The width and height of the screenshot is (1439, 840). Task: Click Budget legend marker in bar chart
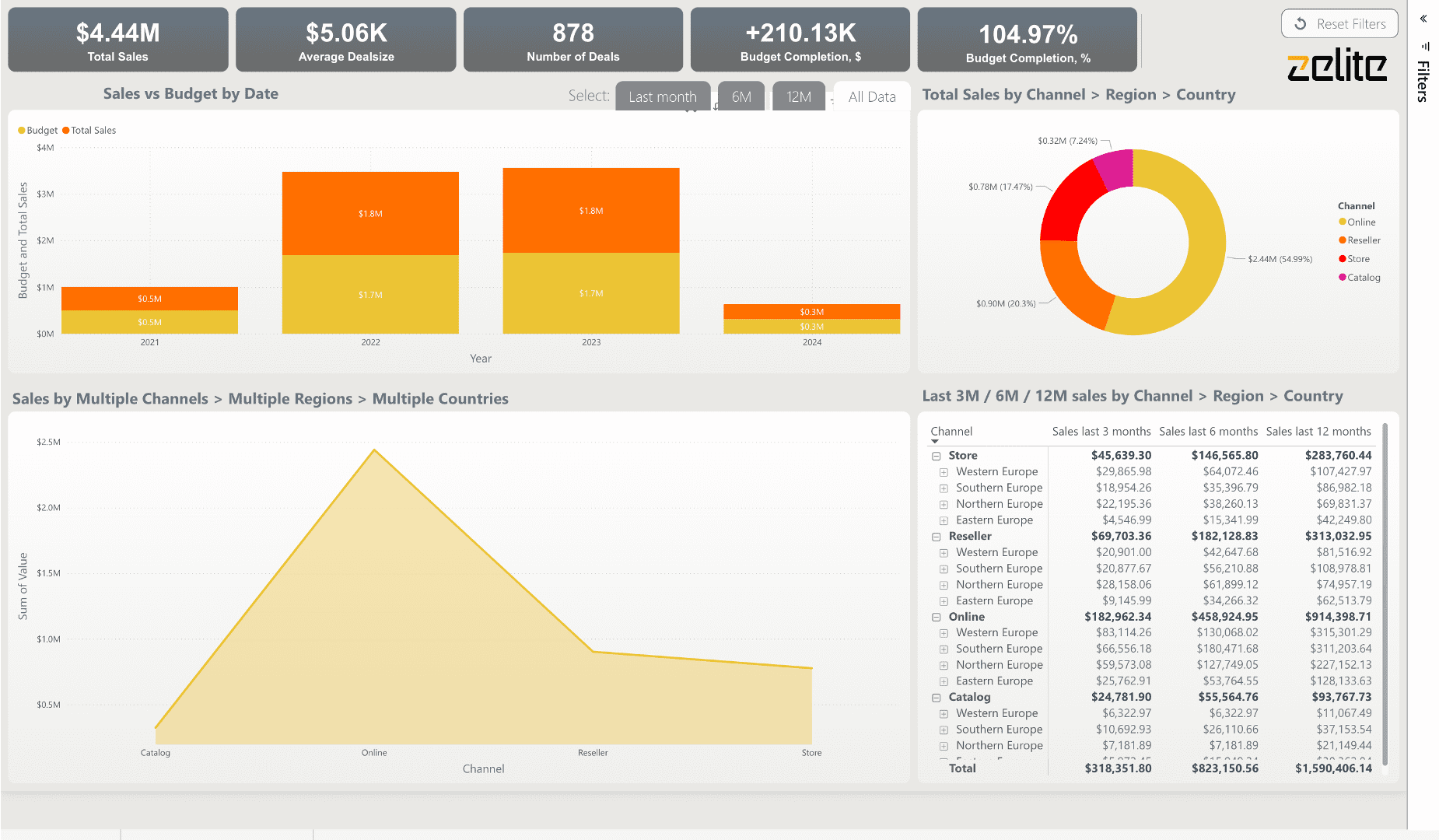pos(22,131)
